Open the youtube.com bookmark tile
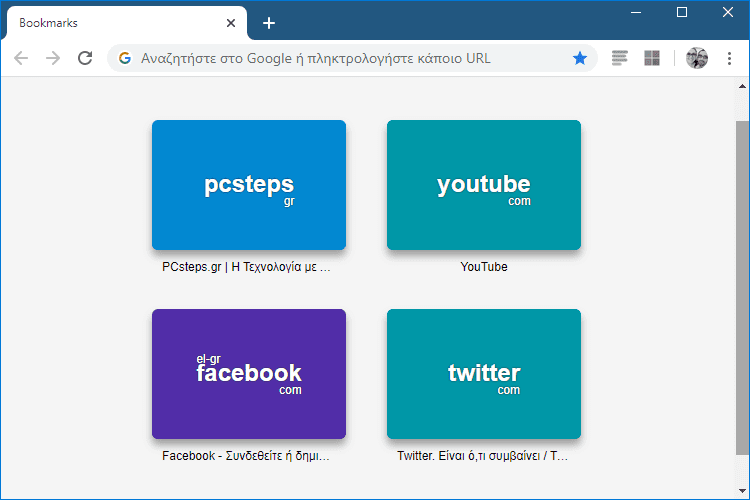Image resolution: width=750 pixels, height=500 pixels. (x=484, y=185)
